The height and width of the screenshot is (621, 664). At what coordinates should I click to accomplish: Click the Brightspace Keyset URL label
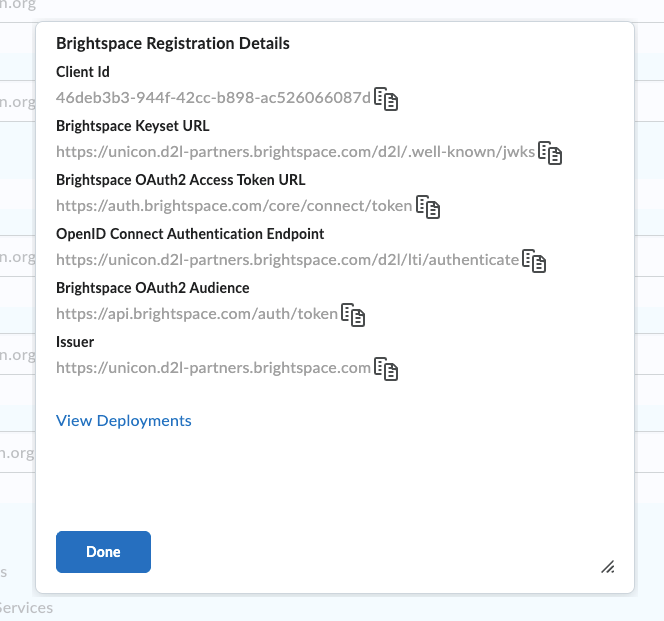[x=133, y=126]
